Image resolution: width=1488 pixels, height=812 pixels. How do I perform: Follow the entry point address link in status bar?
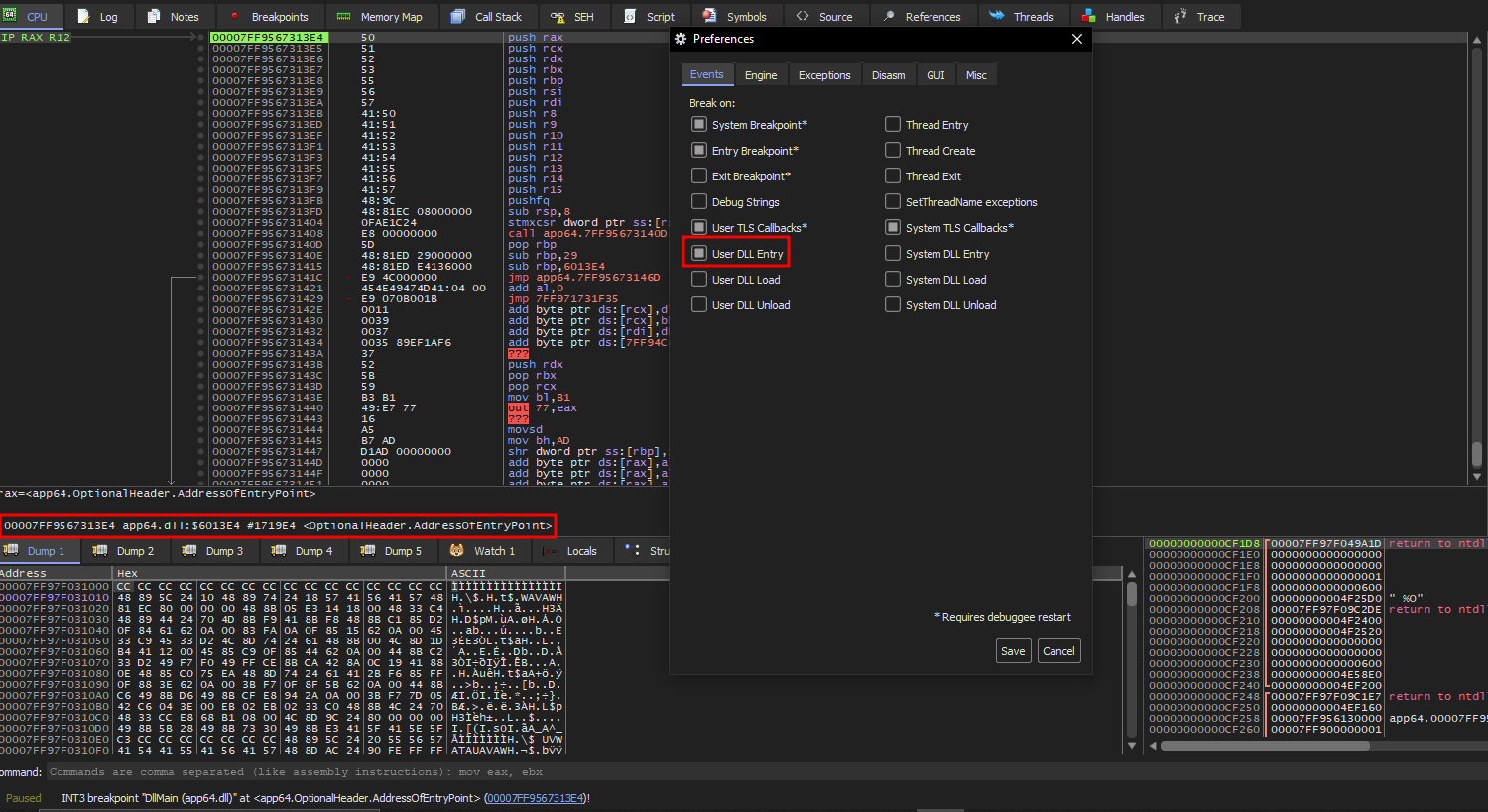point(536,797)
